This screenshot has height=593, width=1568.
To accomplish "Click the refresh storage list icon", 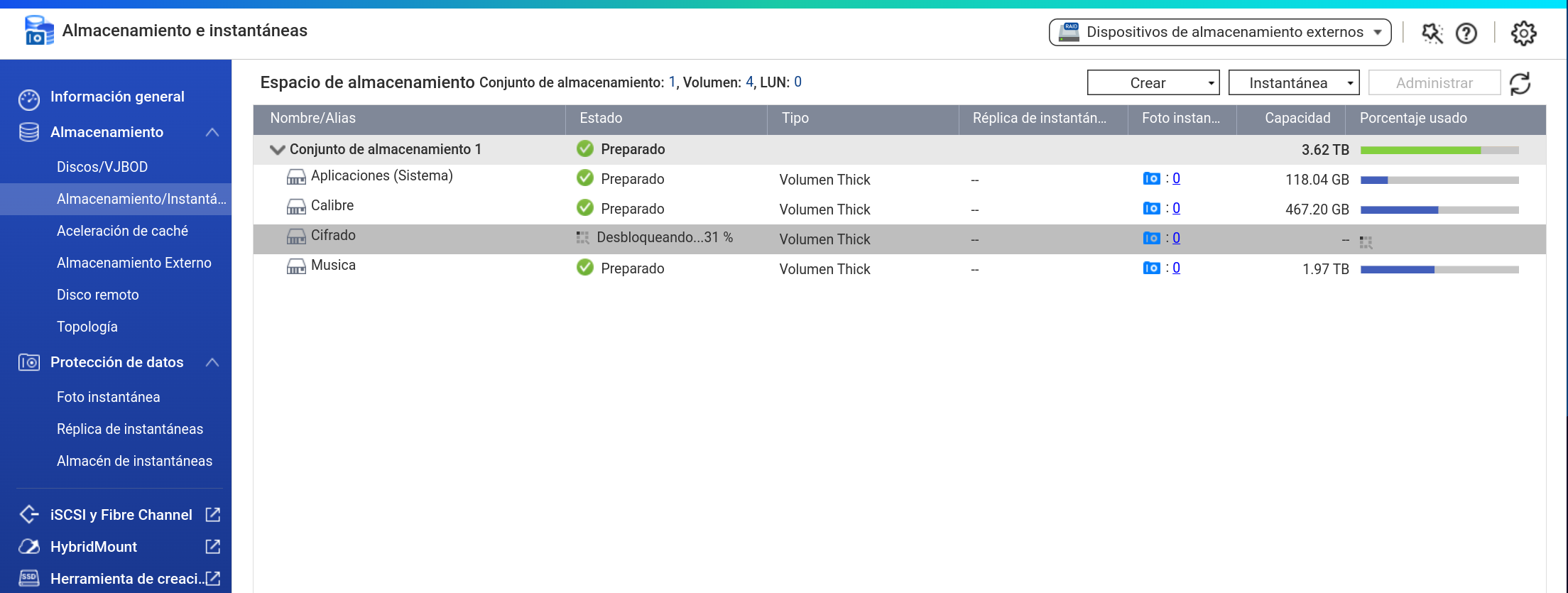I will (1520, 83).
